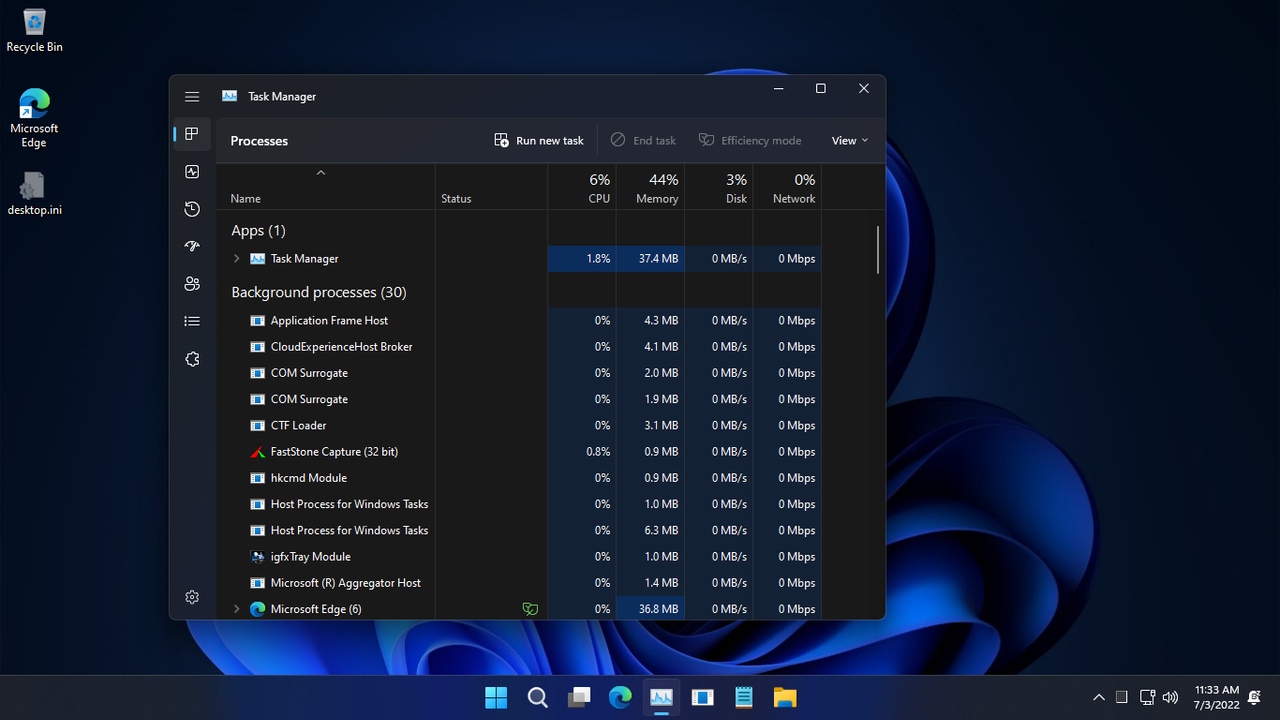Open the Services puzzle-piece sidebar icon
Image resolution: width=1280 pixels, height=720 pixels.
click(x=192, y=359)
